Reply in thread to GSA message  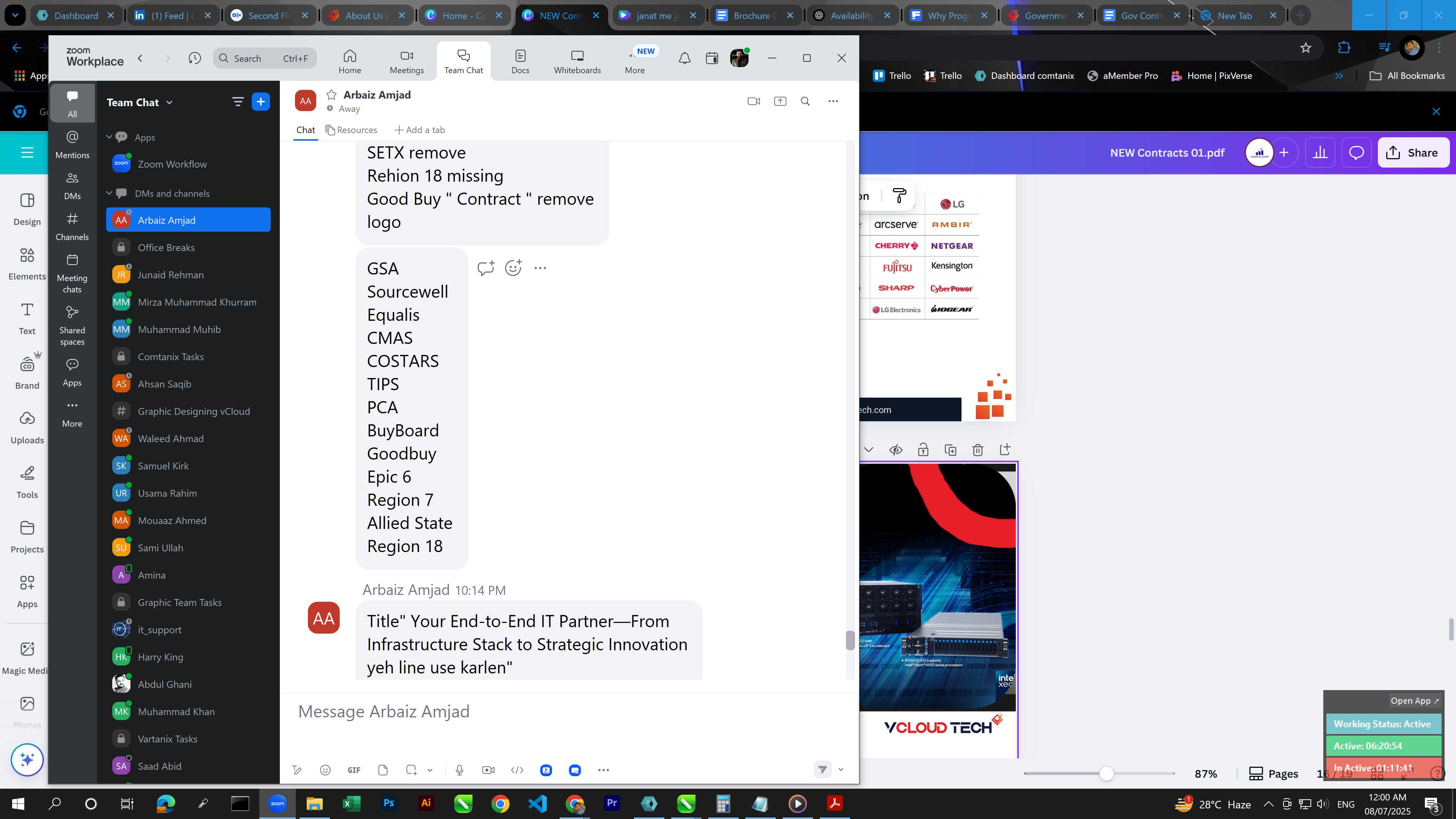click(485, 268)
